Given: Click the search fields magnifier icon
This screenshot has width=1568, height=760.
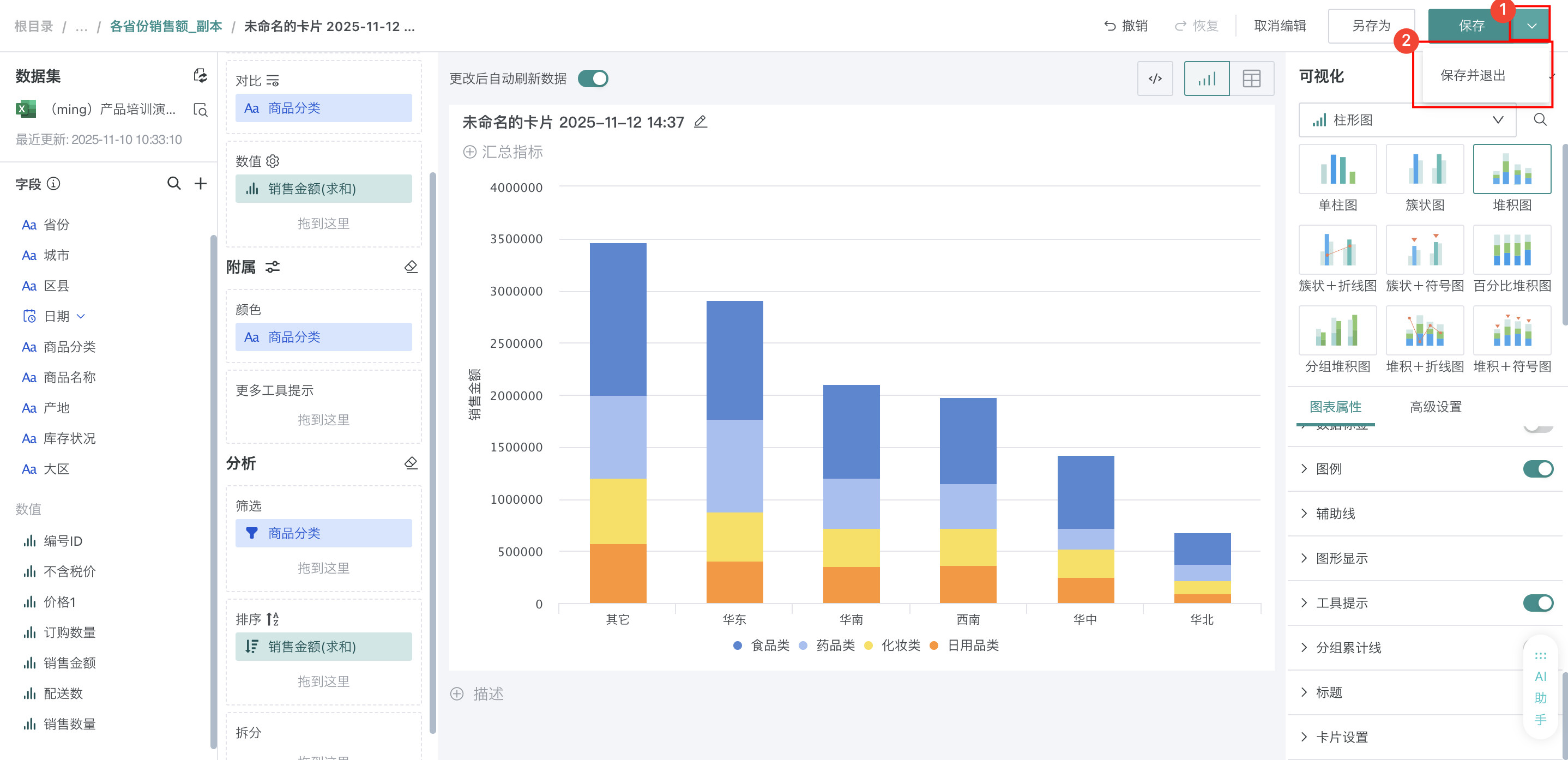Looking at the screenshot, I should pos(173,183).
